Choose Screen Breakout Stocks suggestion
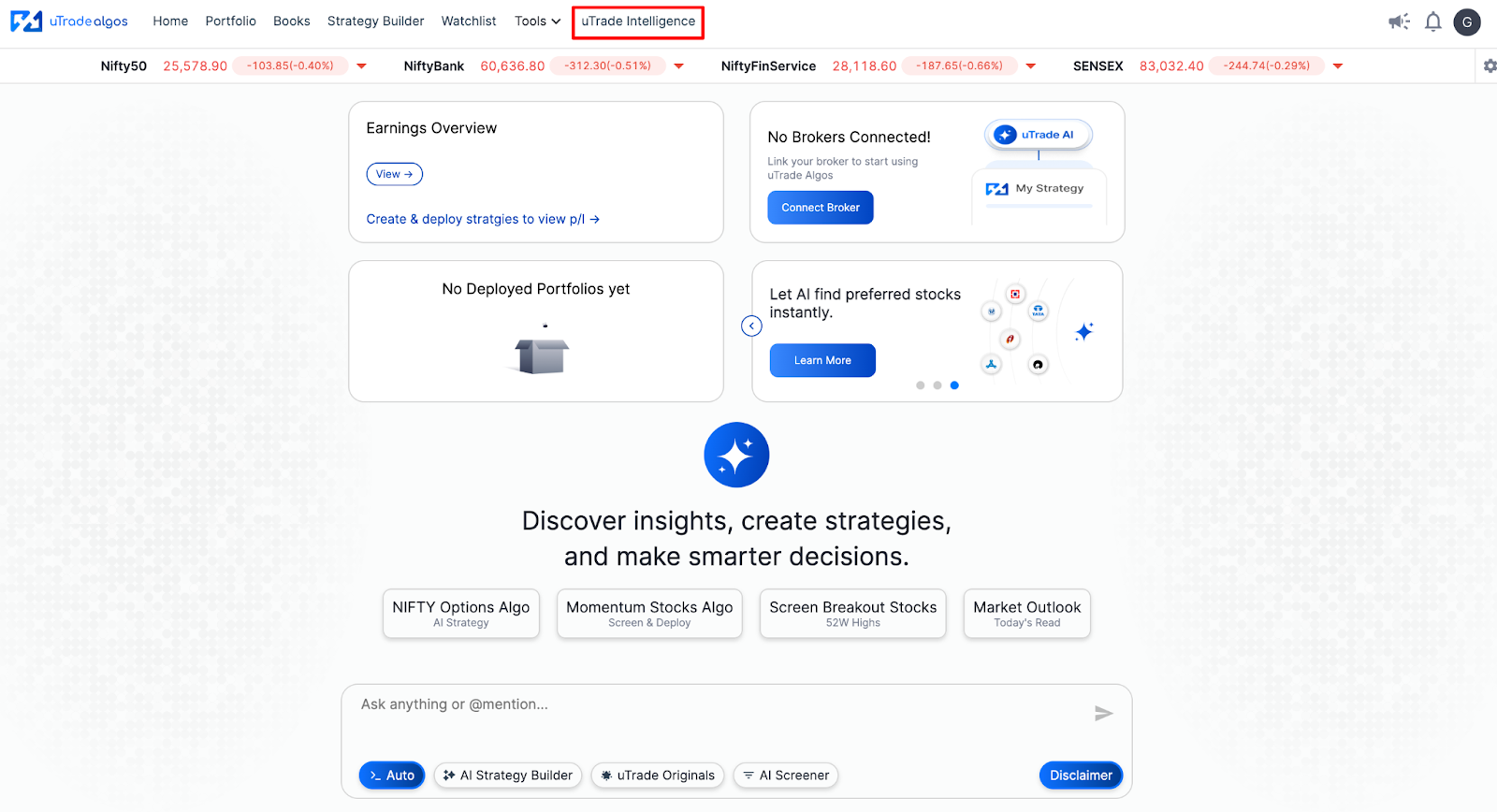 (x=853, y=614)
